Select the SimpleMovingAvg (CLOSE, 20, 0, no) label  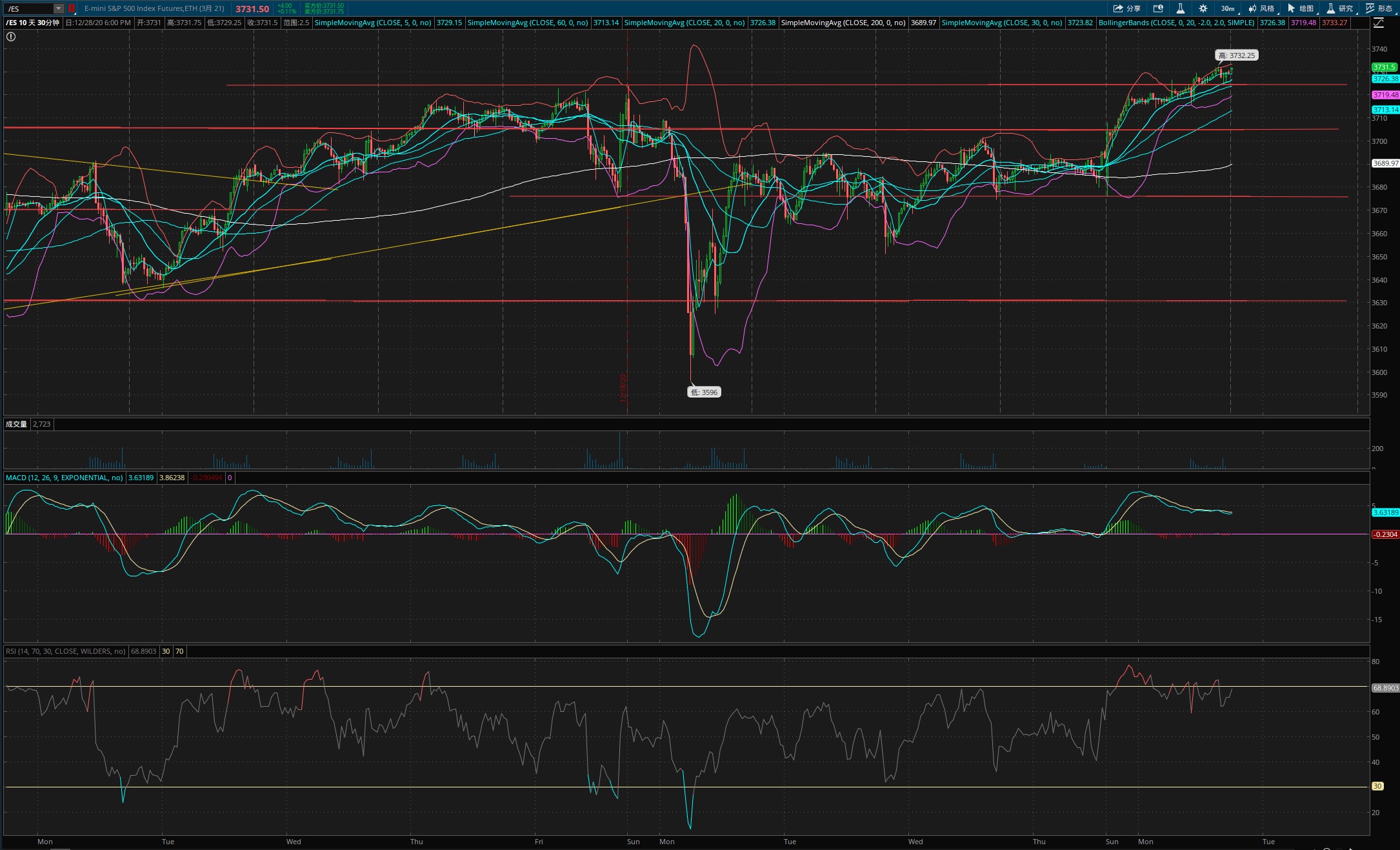(685, 23)
